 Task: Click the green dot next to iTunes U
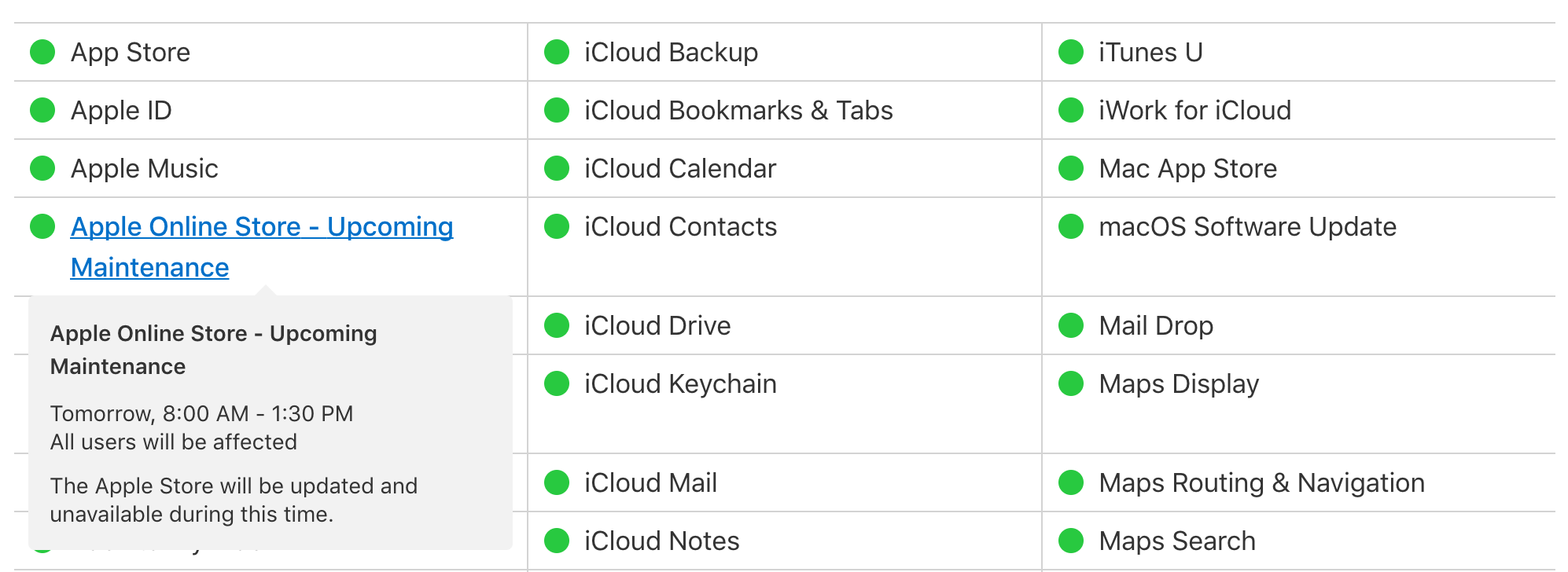pyautogui.click(x=1071, y=53)
